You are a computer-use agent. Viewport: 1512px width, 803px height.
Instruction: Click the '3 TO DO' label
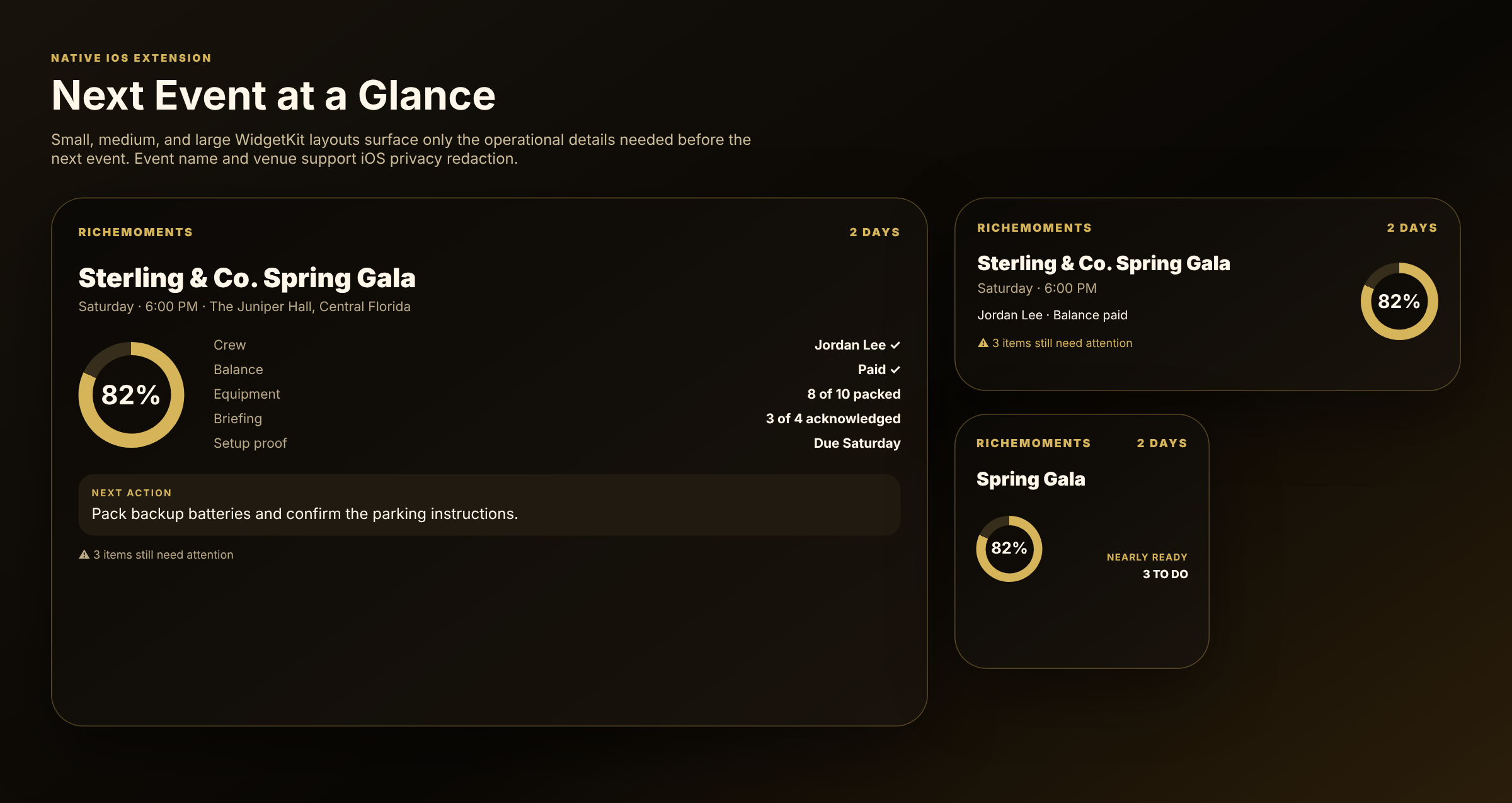(x=1165, y=574)
